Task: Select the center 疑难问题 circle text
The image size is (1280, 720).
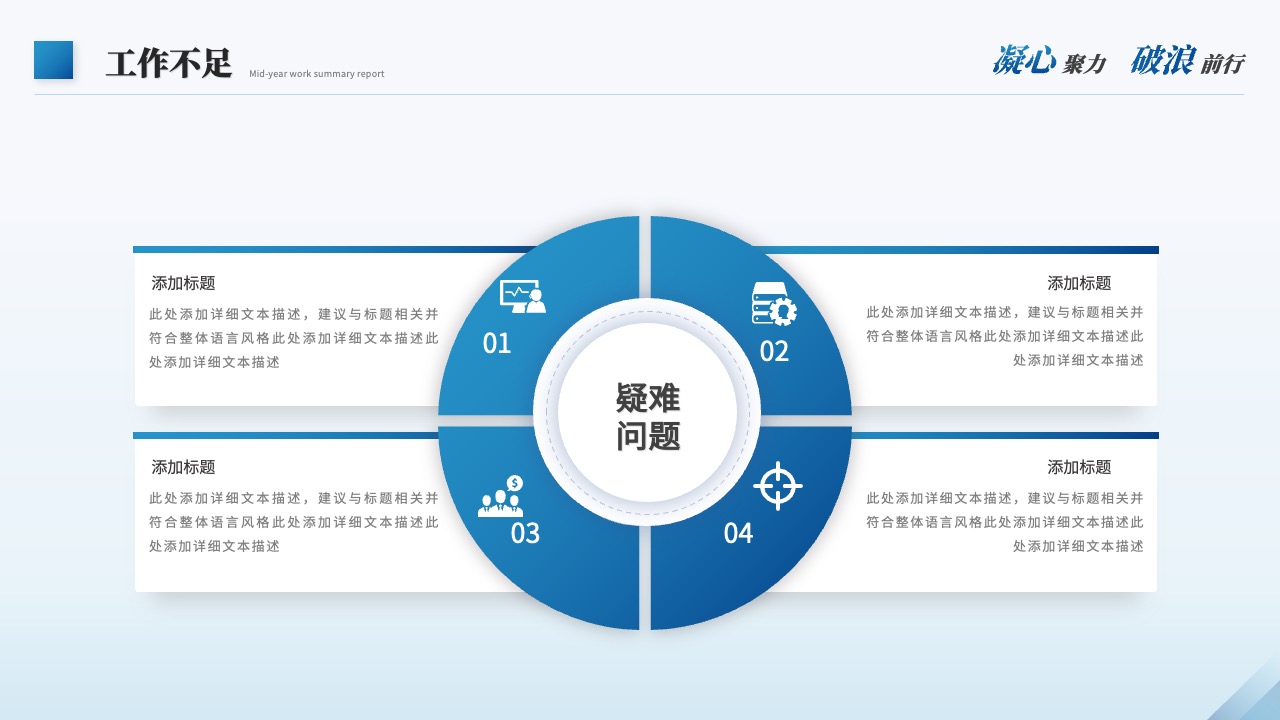Action: pos(648,416)
